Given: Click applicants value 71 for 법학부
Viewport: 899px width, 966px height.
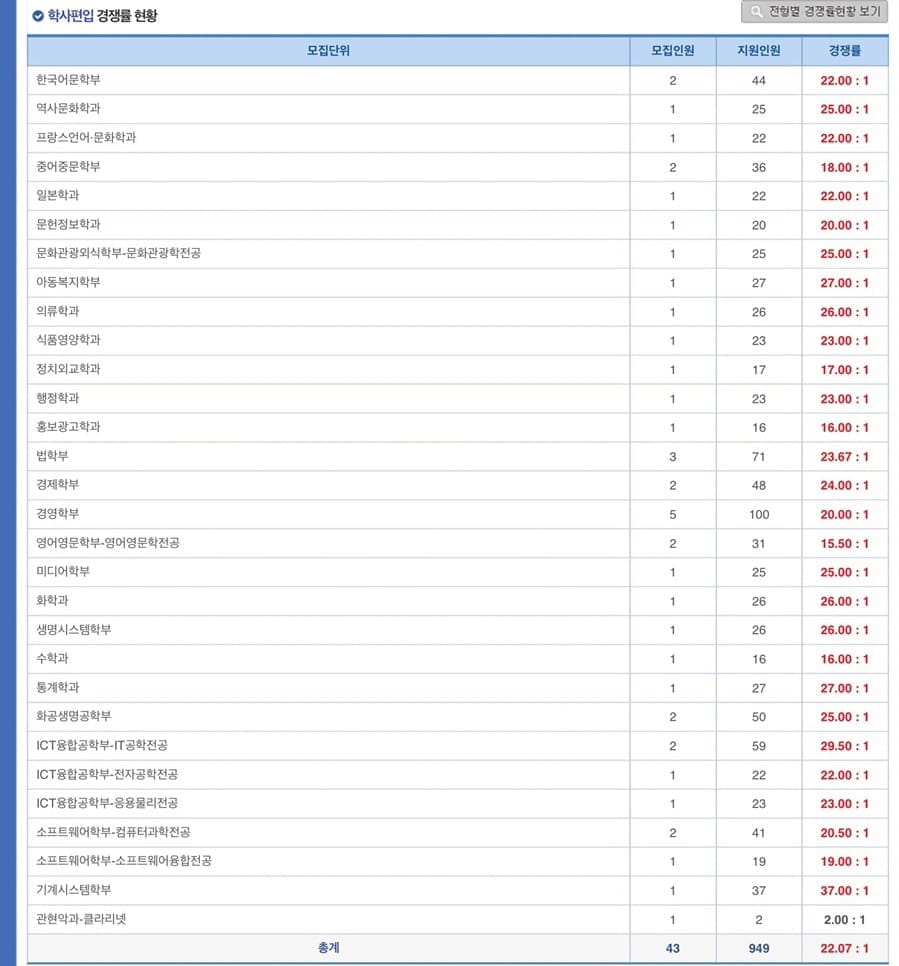Looking at the screenshot, I should [759, 457].
